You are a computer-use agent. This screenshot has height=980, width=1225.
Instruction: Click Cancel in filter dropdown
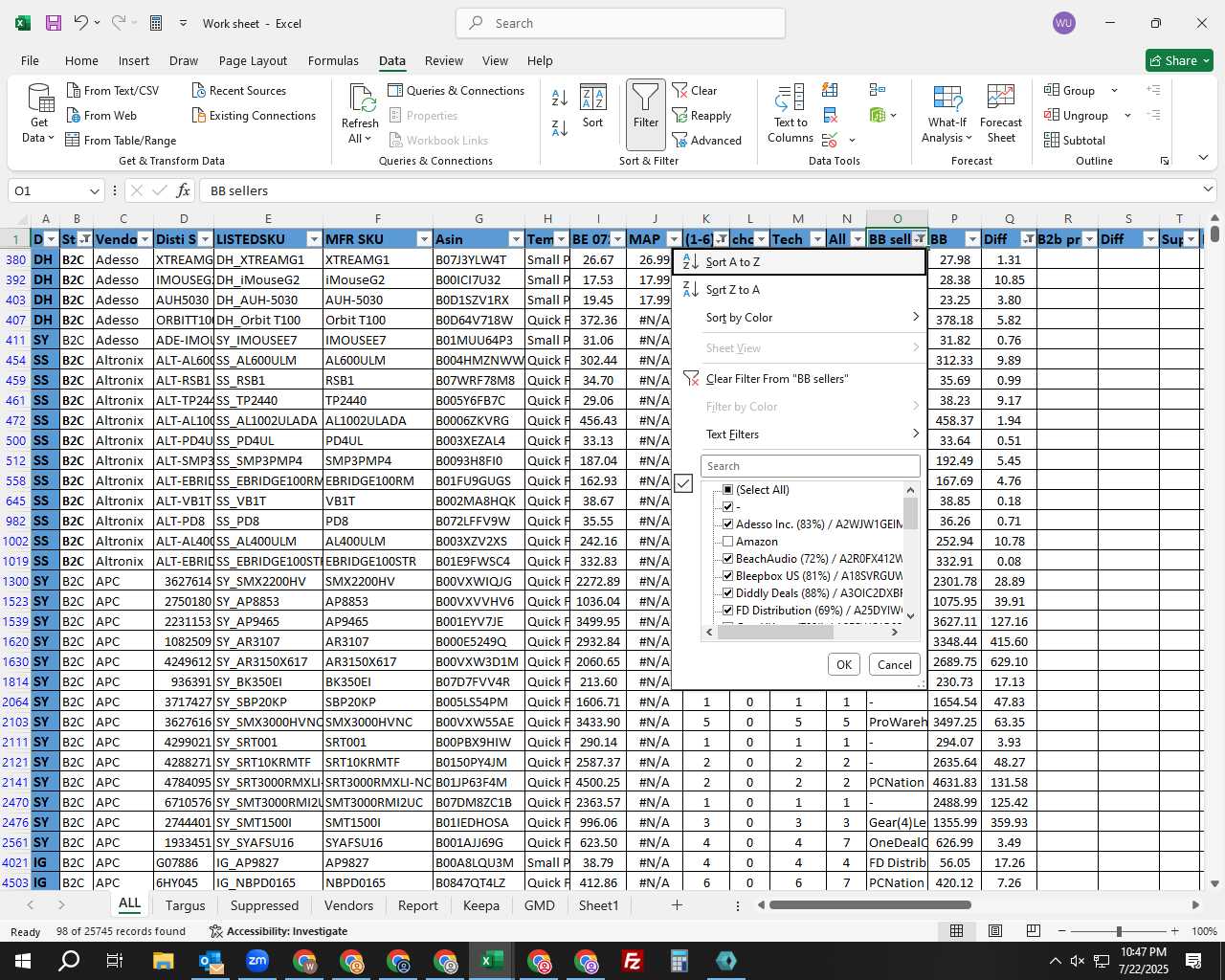[895, 664]
